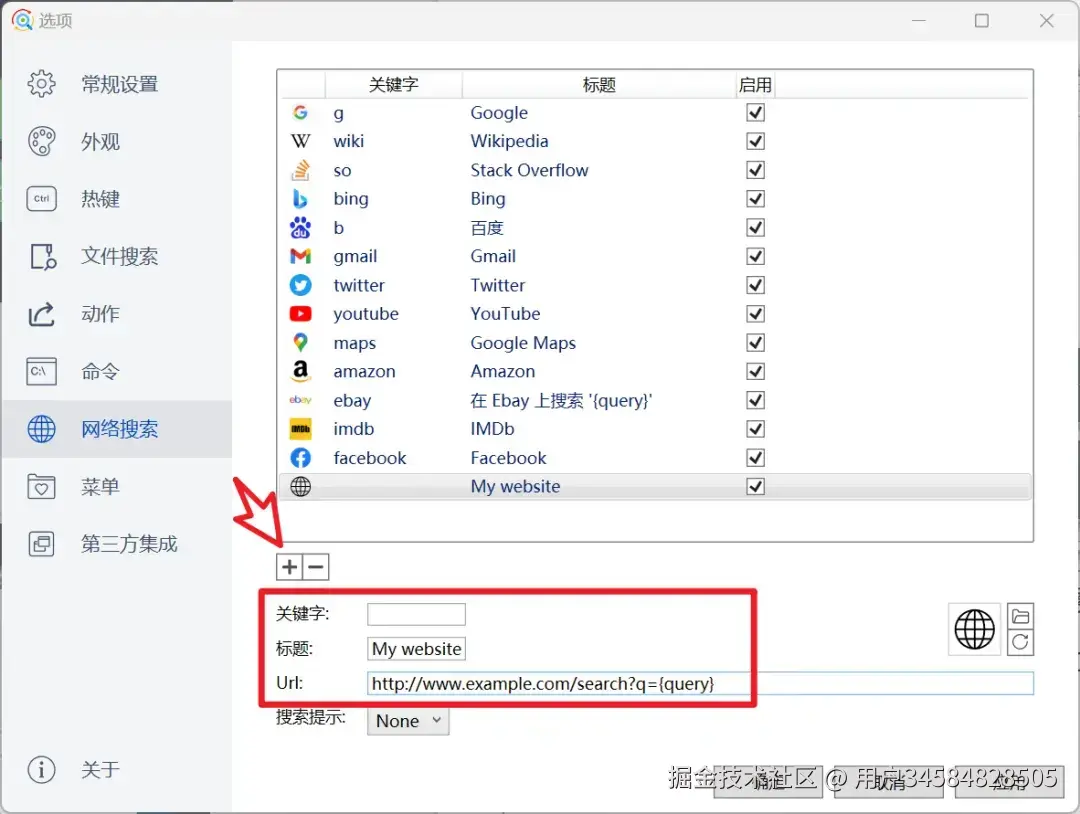Click the palette icon for 外观
This screenshot has width=1080, height=814.
coord(41,141)
